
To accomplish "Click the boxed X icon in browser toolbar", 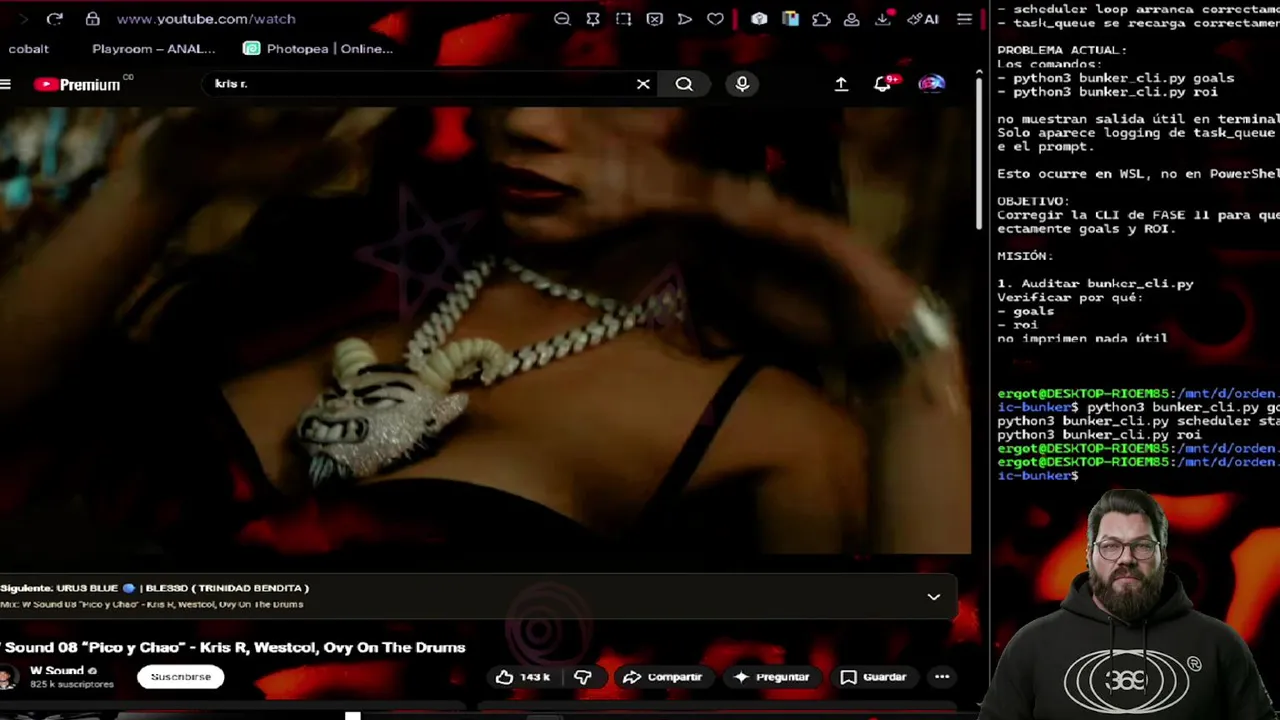I will (x=654, y=19).
